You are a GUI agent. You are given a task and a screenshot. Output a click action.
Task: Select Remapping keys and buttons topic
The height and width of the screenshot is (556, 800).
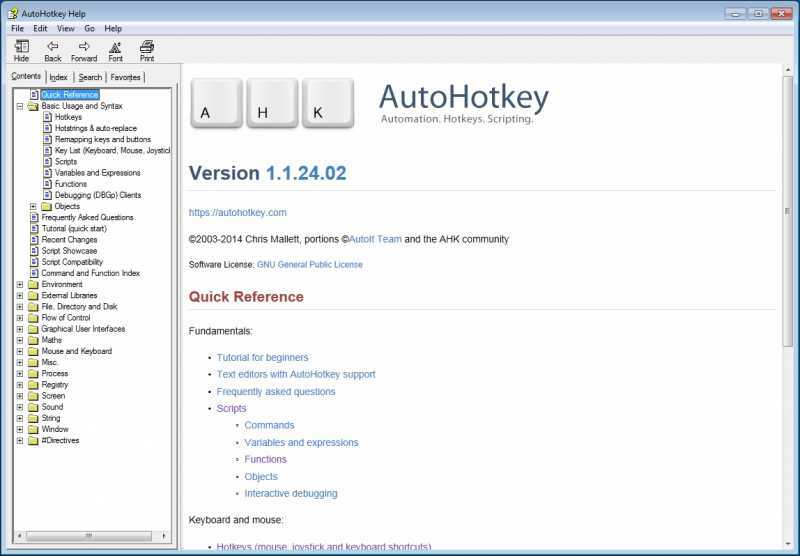point(103,139)
